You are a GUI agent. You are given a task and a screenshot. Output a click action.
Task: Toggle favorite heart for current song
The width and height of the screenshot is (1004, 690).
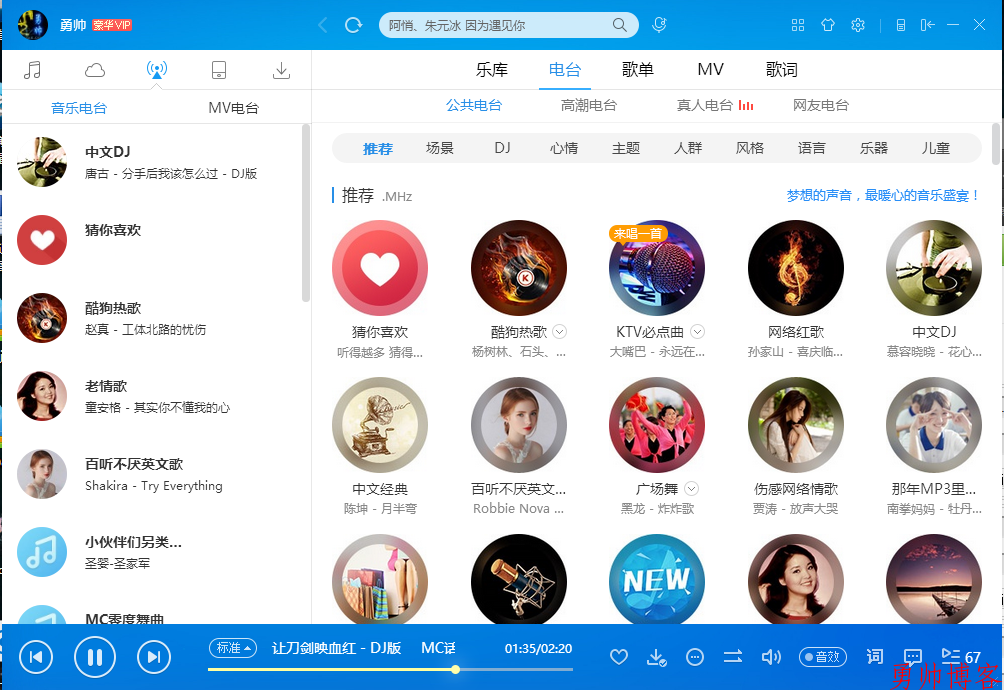pos(619,657)
